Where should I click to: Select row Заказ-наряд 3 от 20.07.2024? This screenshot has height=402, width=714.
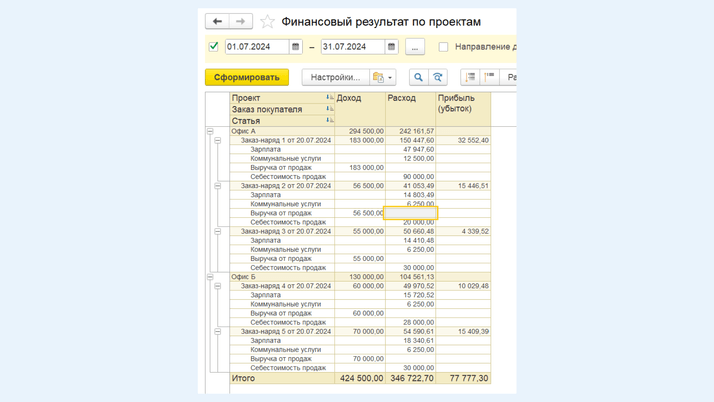[286, 231]
